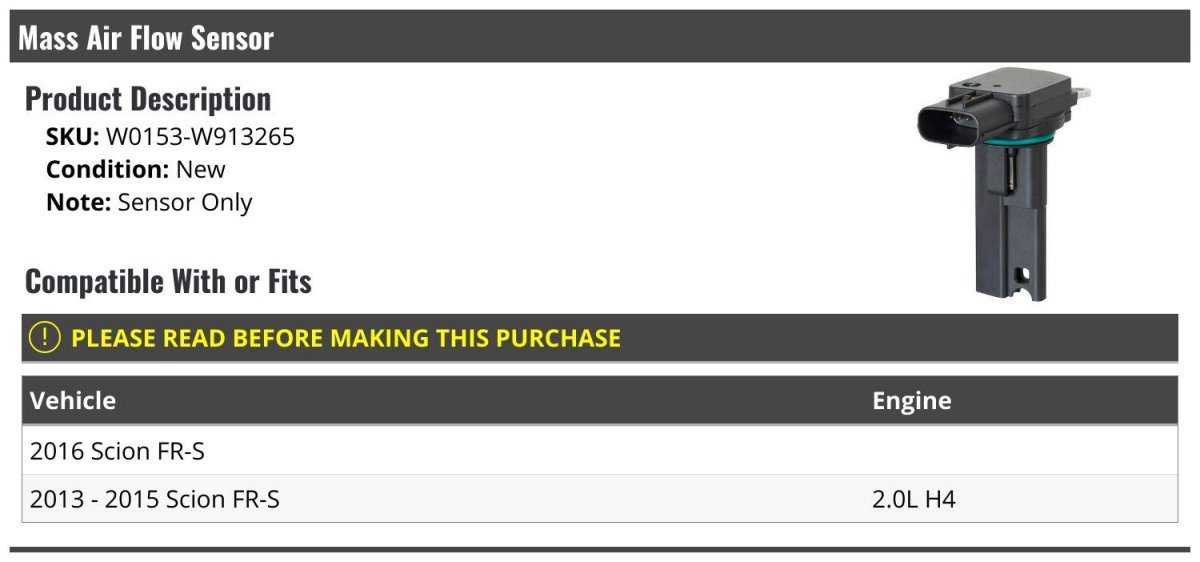Click the 'Sensor Only' note text

tap(185, 203)
